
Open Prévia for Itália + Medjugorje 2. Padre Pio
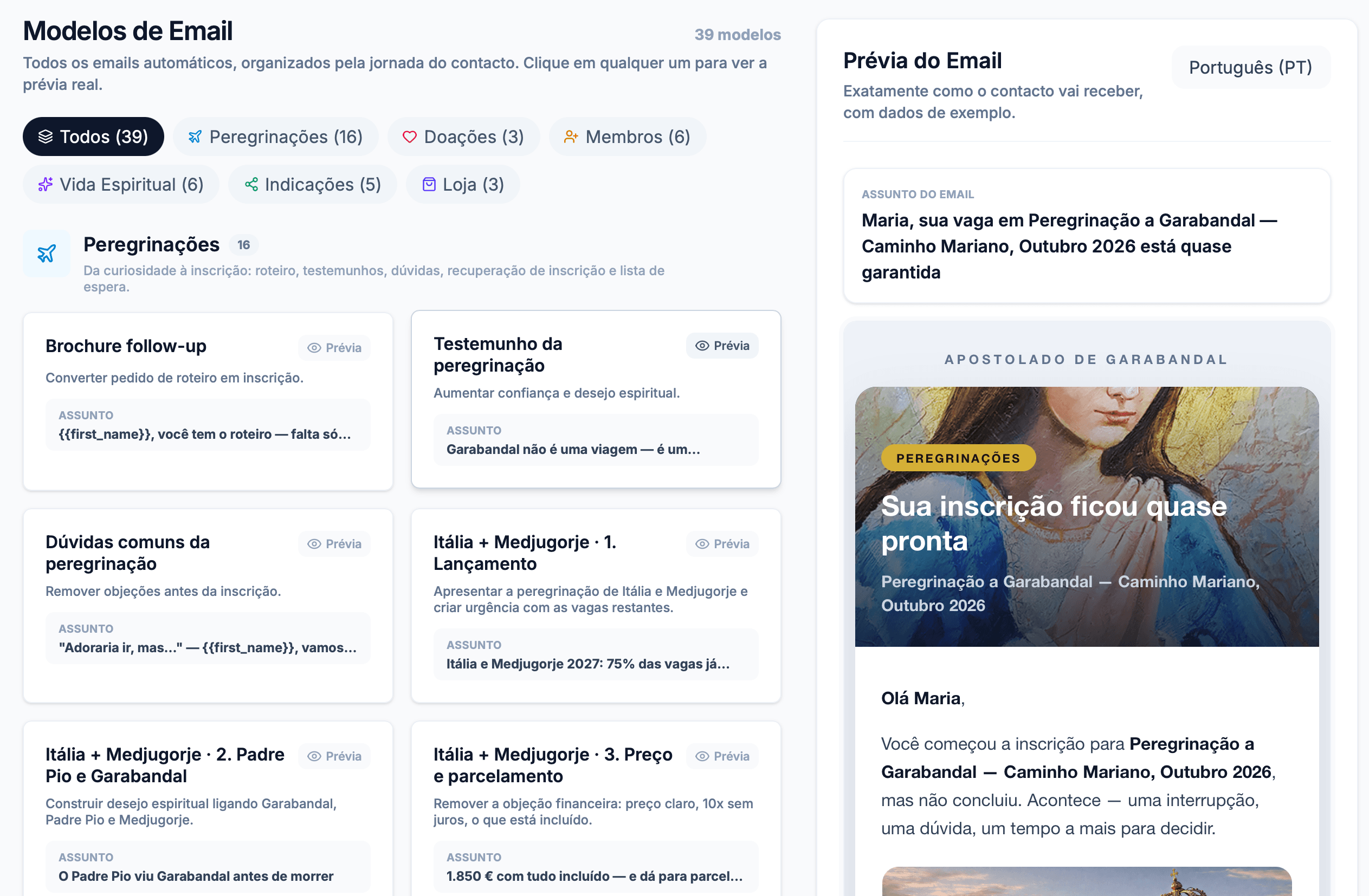334,756
